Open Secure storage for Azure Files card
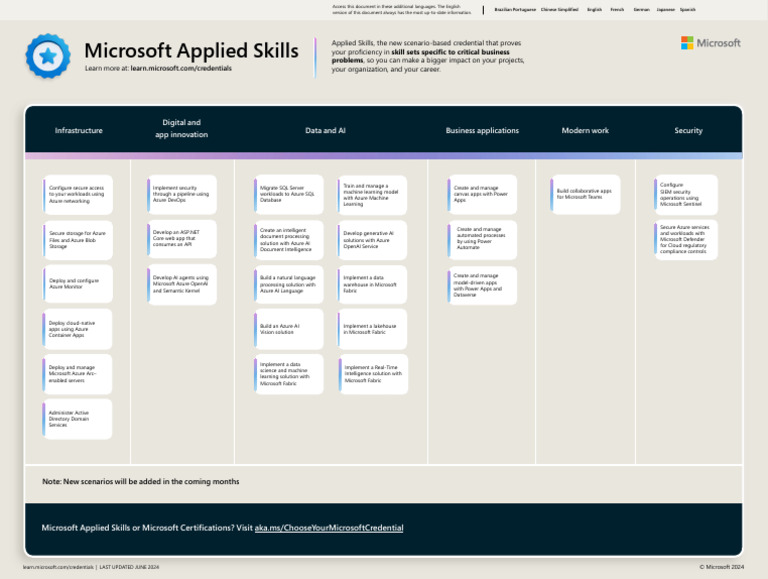 77,240
